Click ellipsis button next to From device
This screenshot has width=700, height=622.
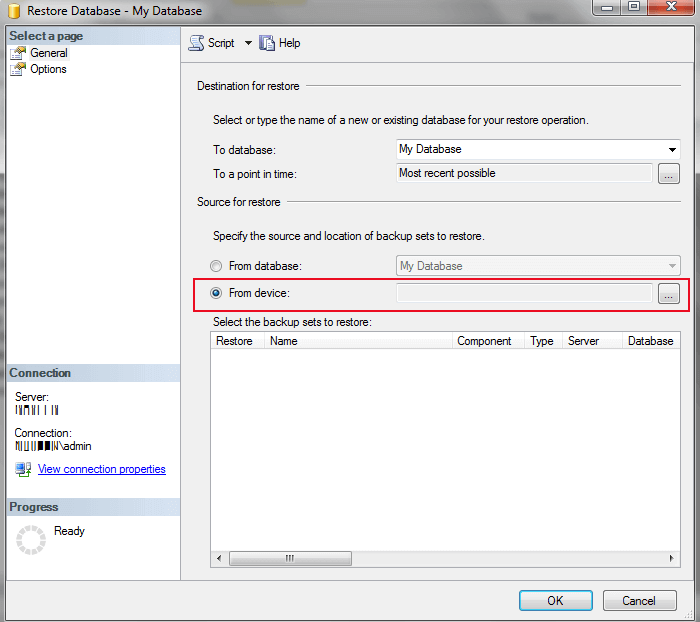(x=669, y=293)
